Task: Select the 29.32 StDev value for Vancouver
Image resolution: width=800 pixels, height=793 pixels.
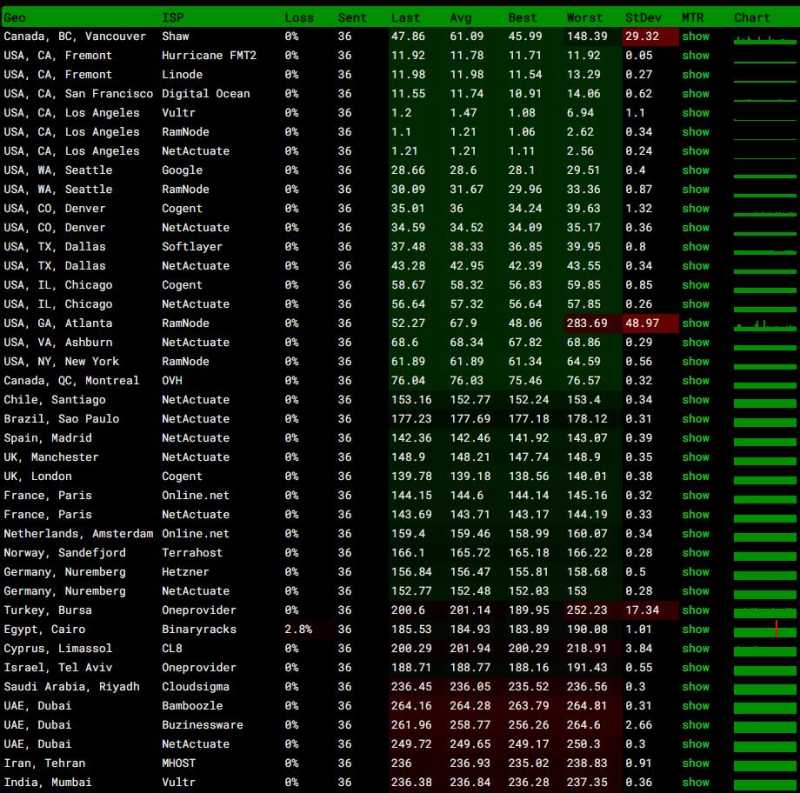Action: click(642, 36)
